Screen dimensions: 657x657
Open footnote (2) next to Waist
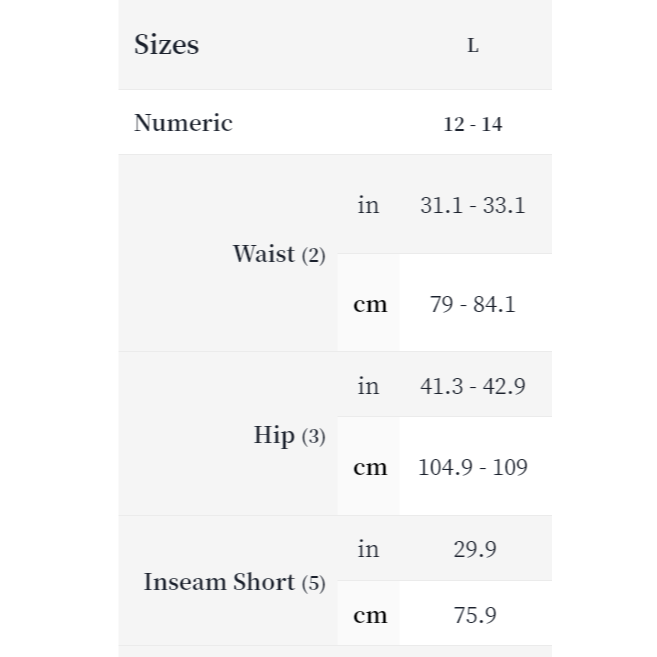(314, 255)
